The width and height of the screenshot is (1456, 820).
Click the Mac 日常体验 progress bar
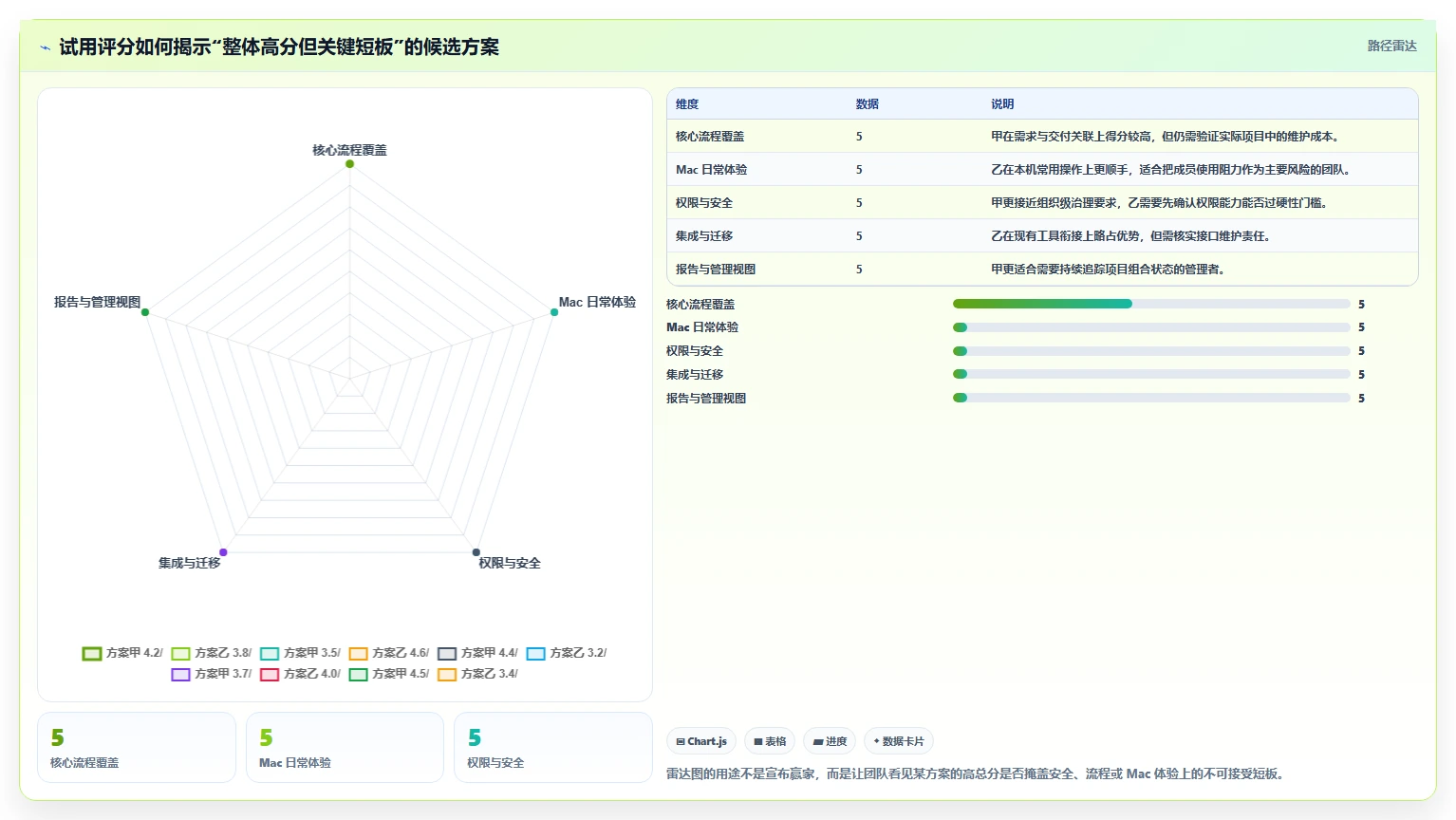point(1151,327)
